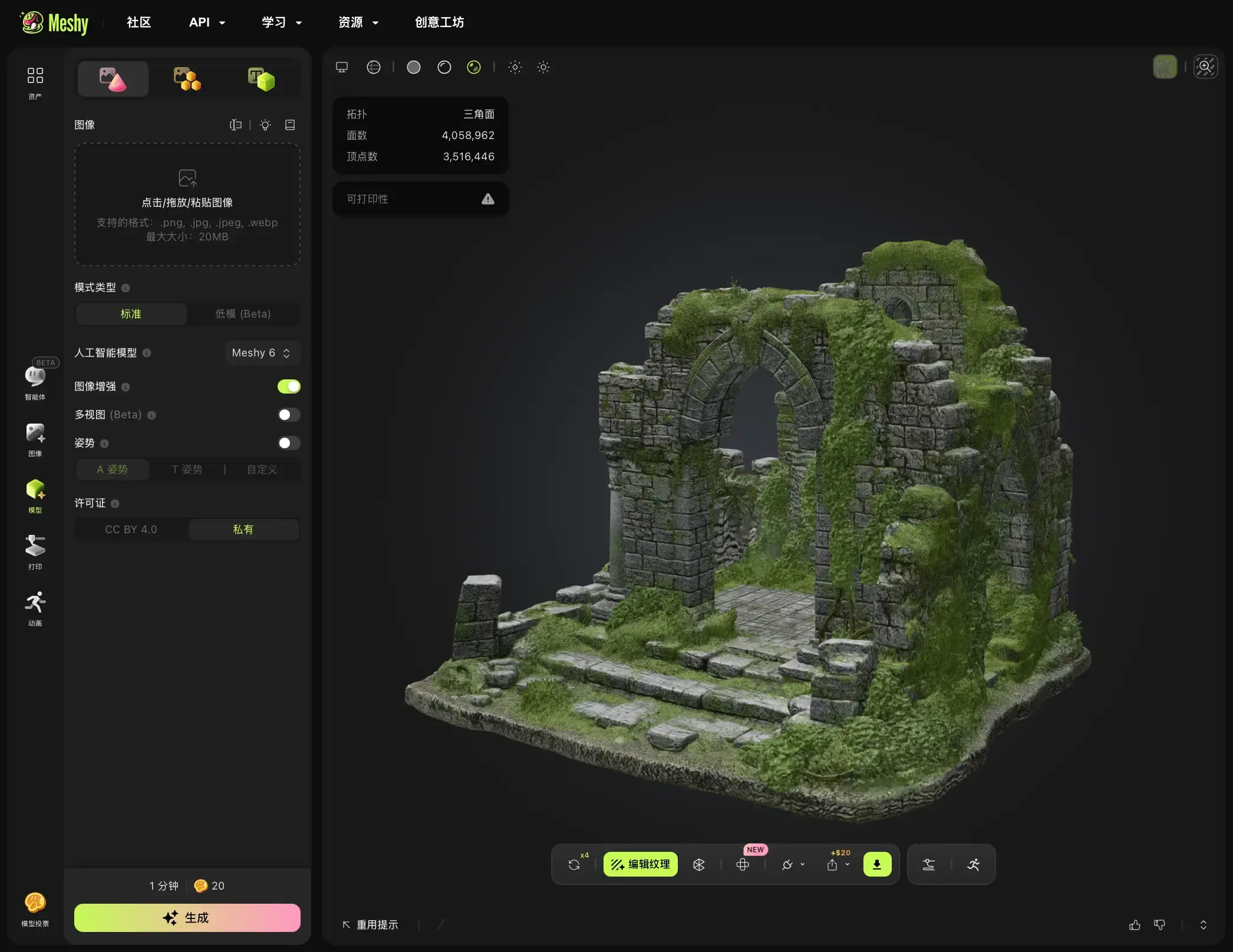This screenshot has height=952, width=1233.
Task: Click the 3D print icon in bottom toolbar
Action: (929, 864)
